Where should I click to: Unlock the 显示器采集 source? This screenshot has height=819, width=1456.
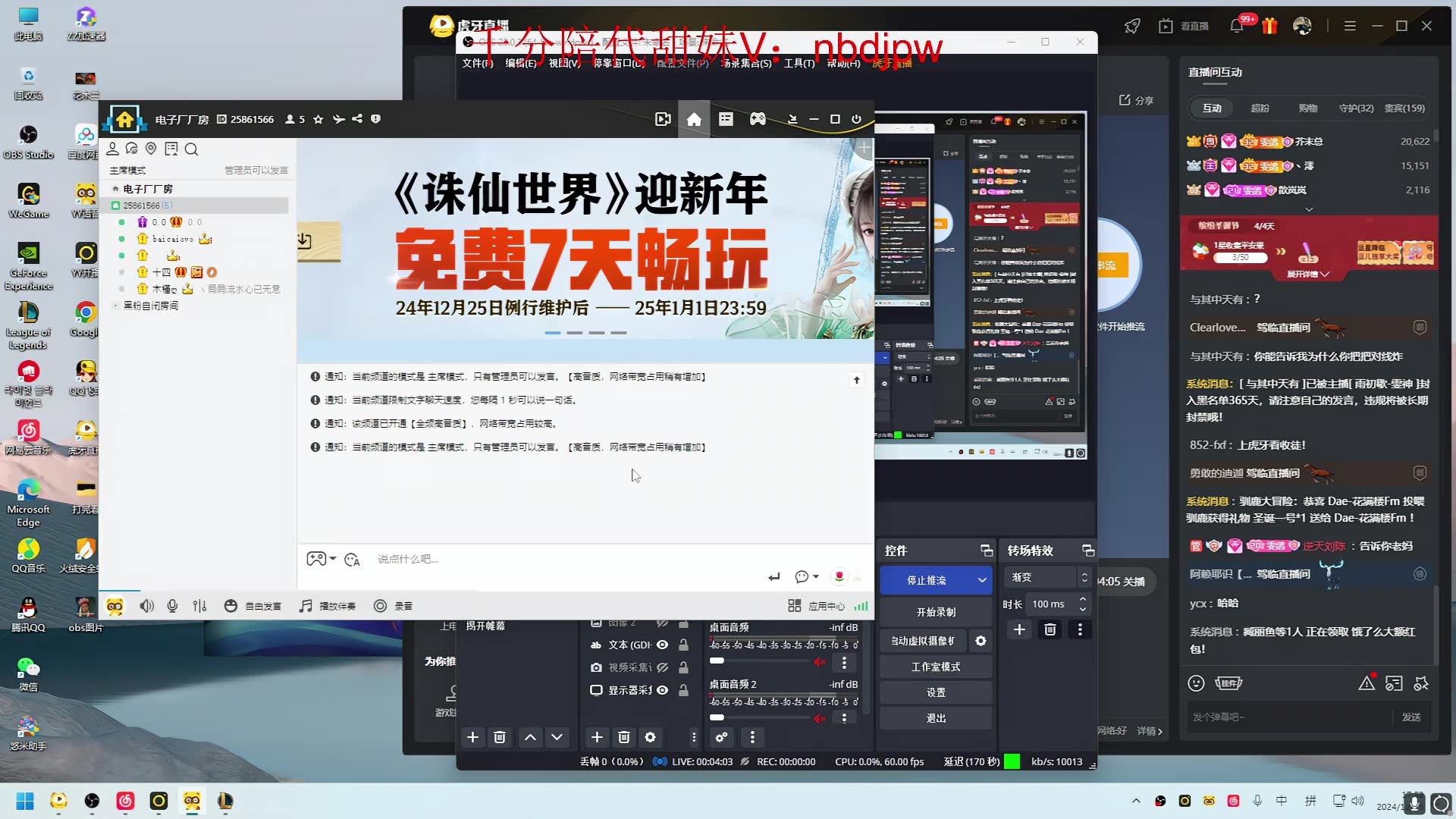[683, 690]
